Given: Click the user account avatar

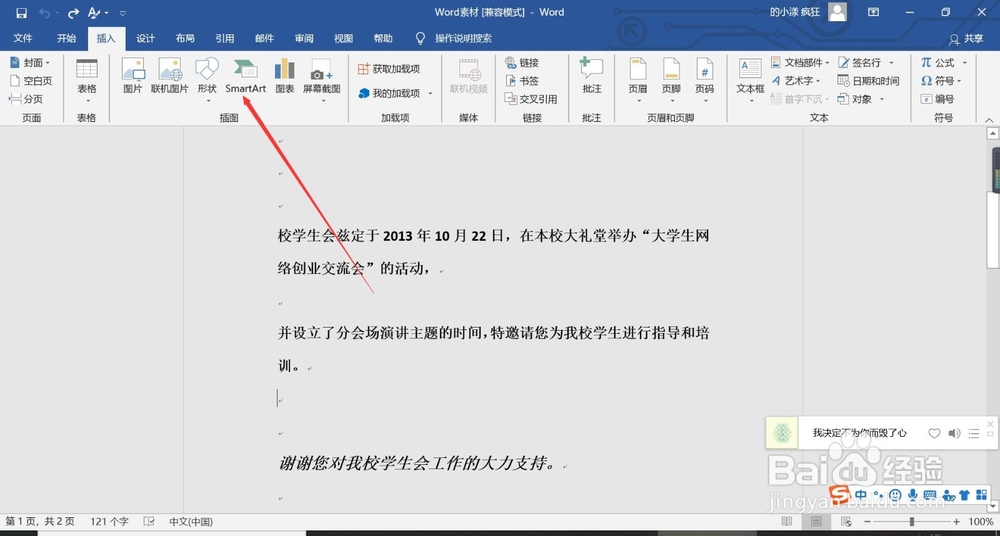Looking at the screenshot, I should (x=837, y=12).
